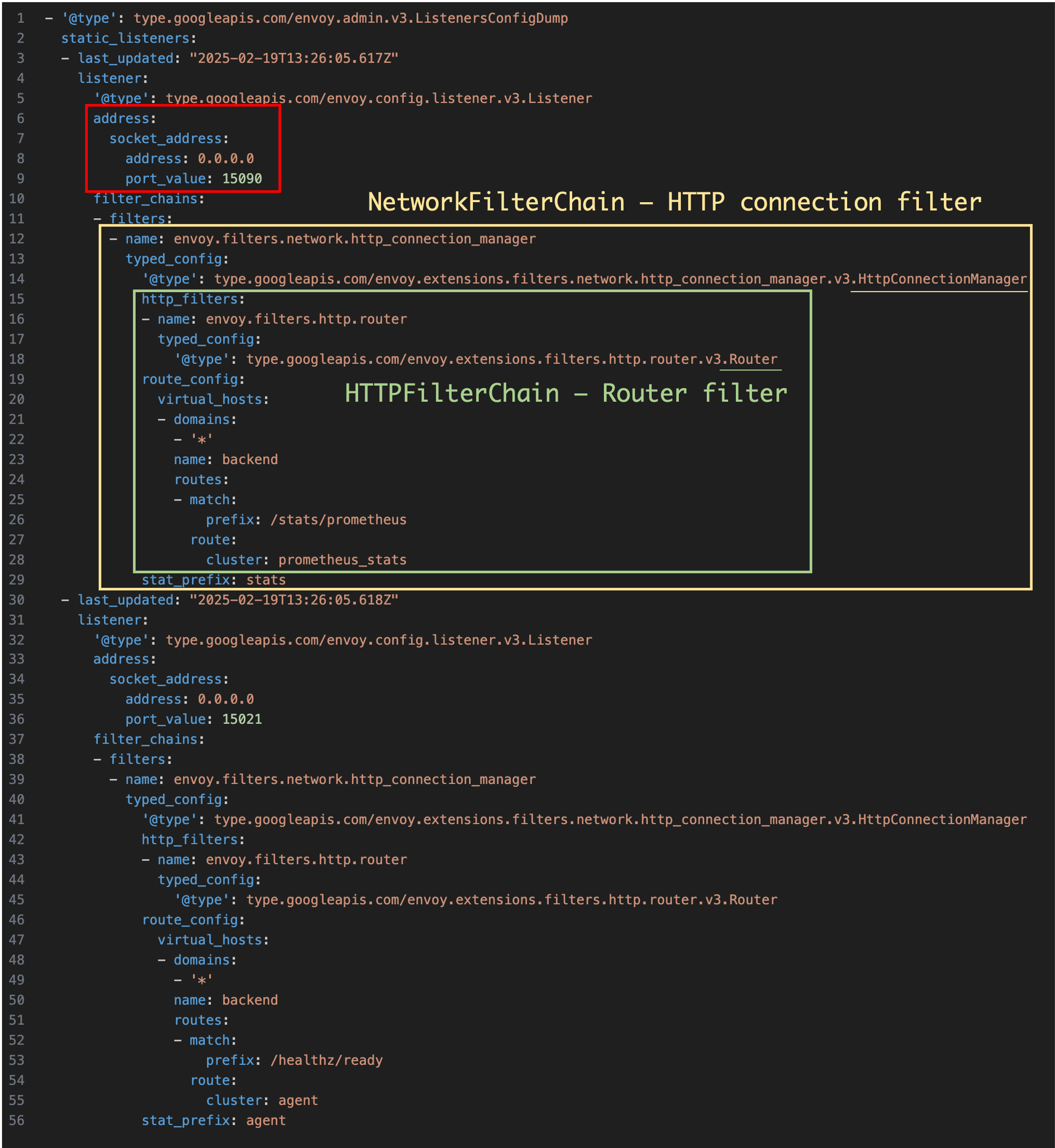Click envoy.filters.http.router on line 16
The width and height of the screenshot is (1055, 1148).
307,319
